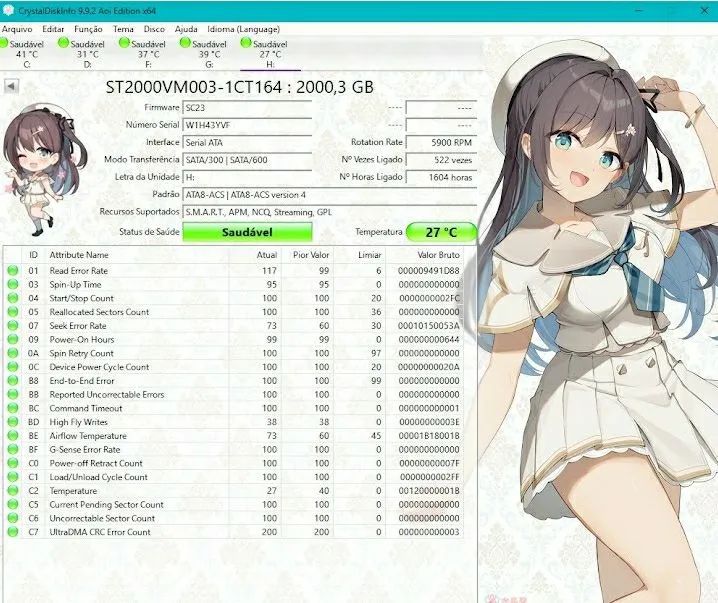Click the Firmware field SC23
The height and width of the screenshot is (603, 718).
tap(247, 108)
